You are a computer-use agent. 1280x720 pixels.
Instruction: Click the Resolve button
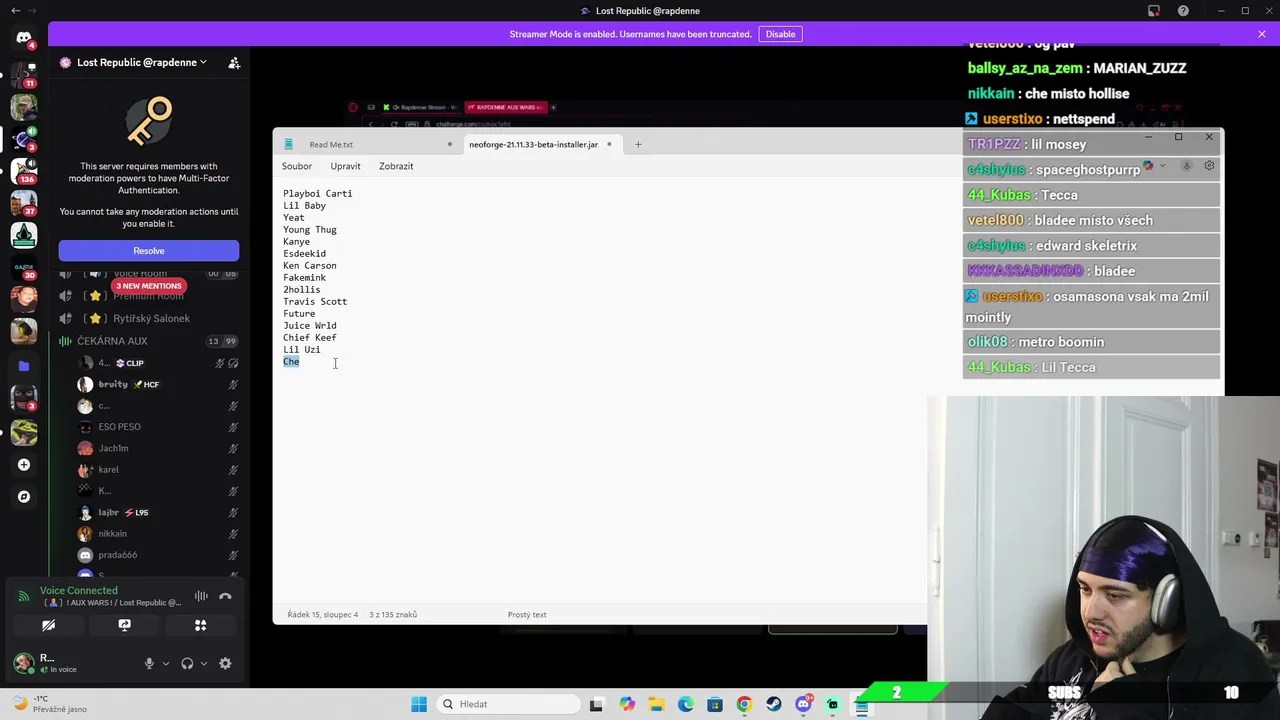tap(149, 251)
